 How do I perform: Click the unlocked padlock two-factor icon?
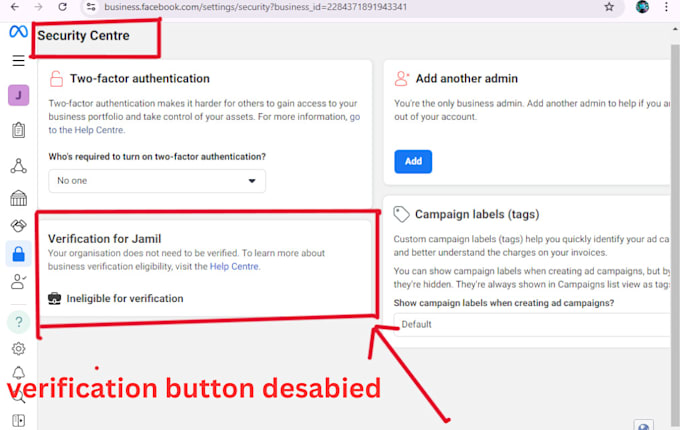pyautogui.click(x=56, y=78)
